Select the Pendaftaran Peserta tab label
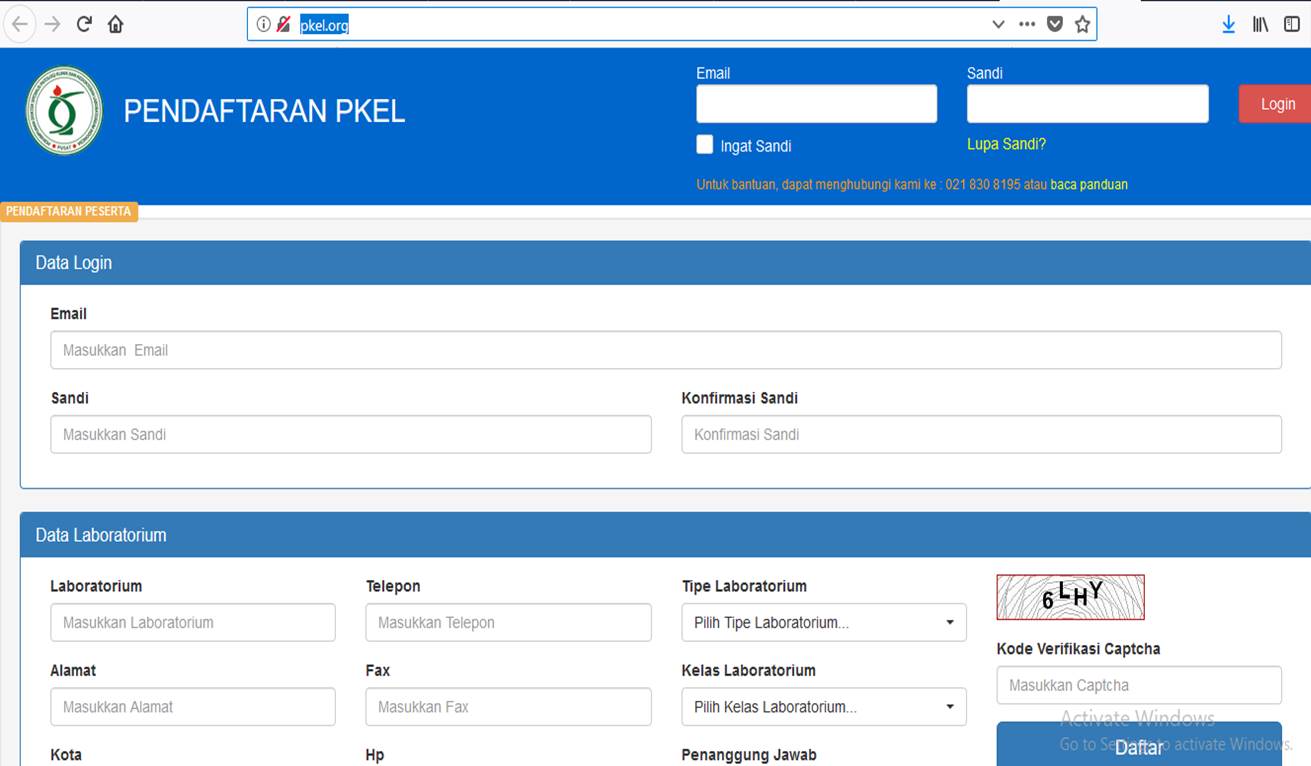 (x=69, y=212)
